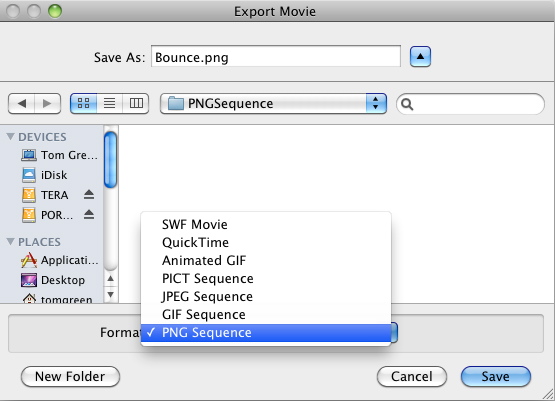Viewport: 555px width, 401px height.
Task: Switch to icon view mode
Action: coord(84,103)
